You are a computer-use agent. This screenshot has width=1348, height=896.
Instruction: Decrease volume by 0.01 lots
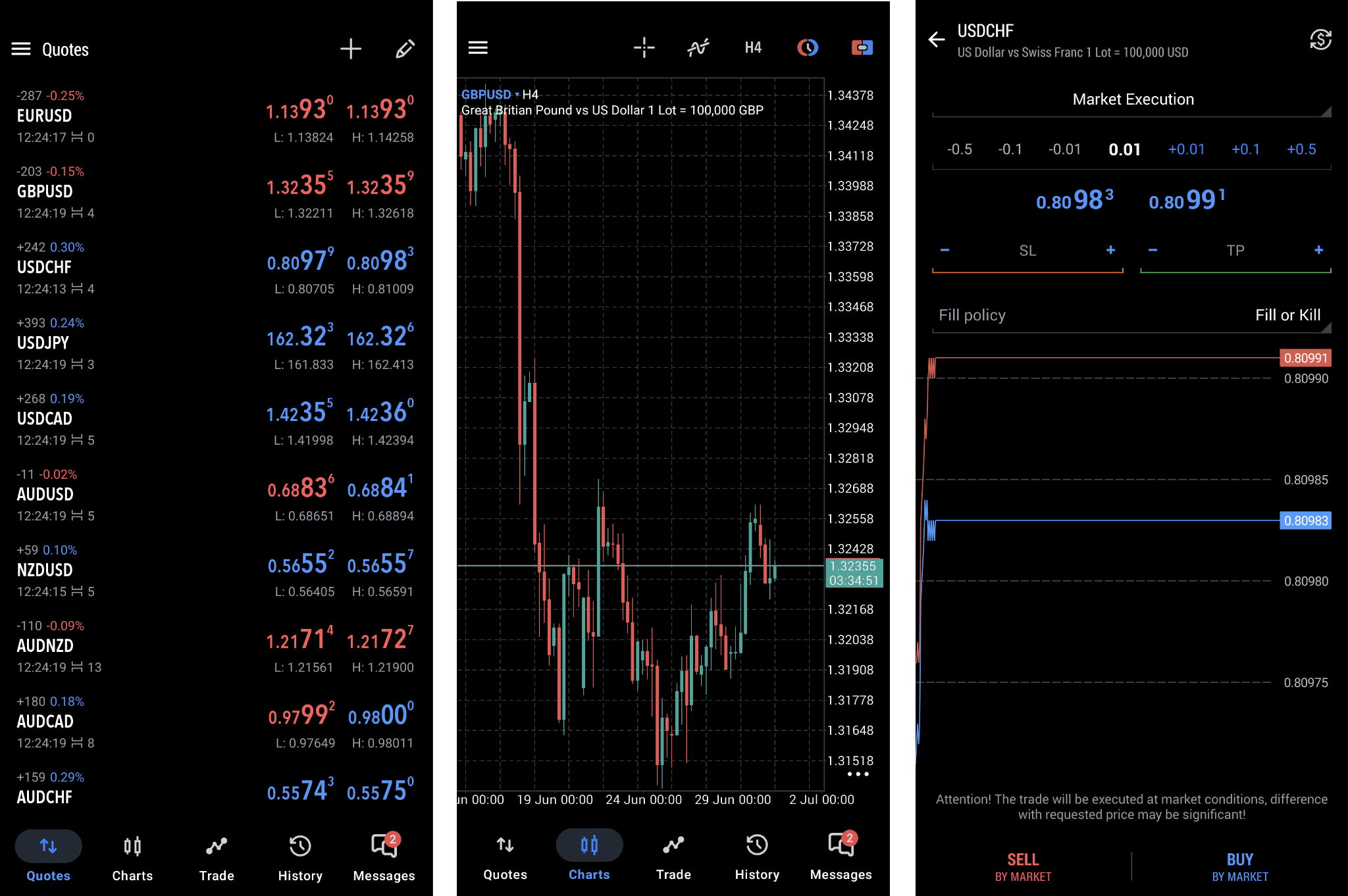(x=1065, y=149)
